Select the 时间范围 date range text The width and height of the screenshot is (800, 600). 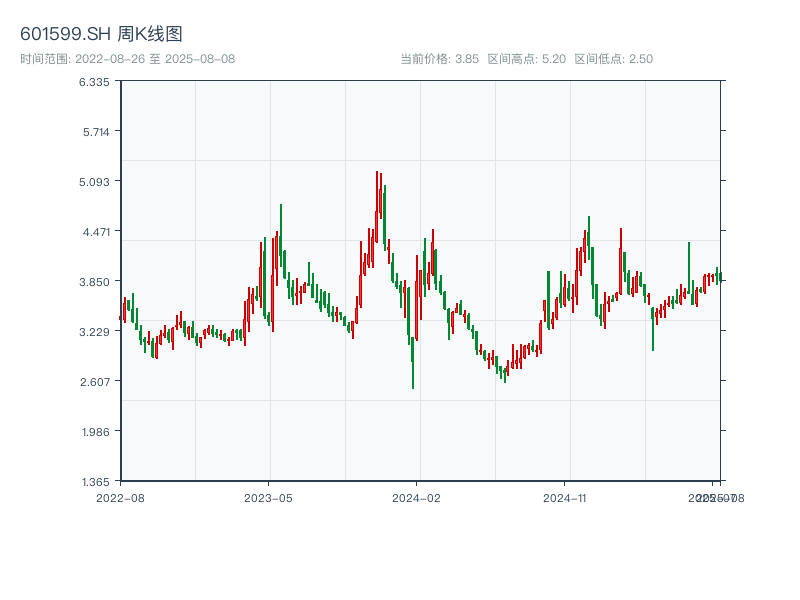tap(127, 59)
